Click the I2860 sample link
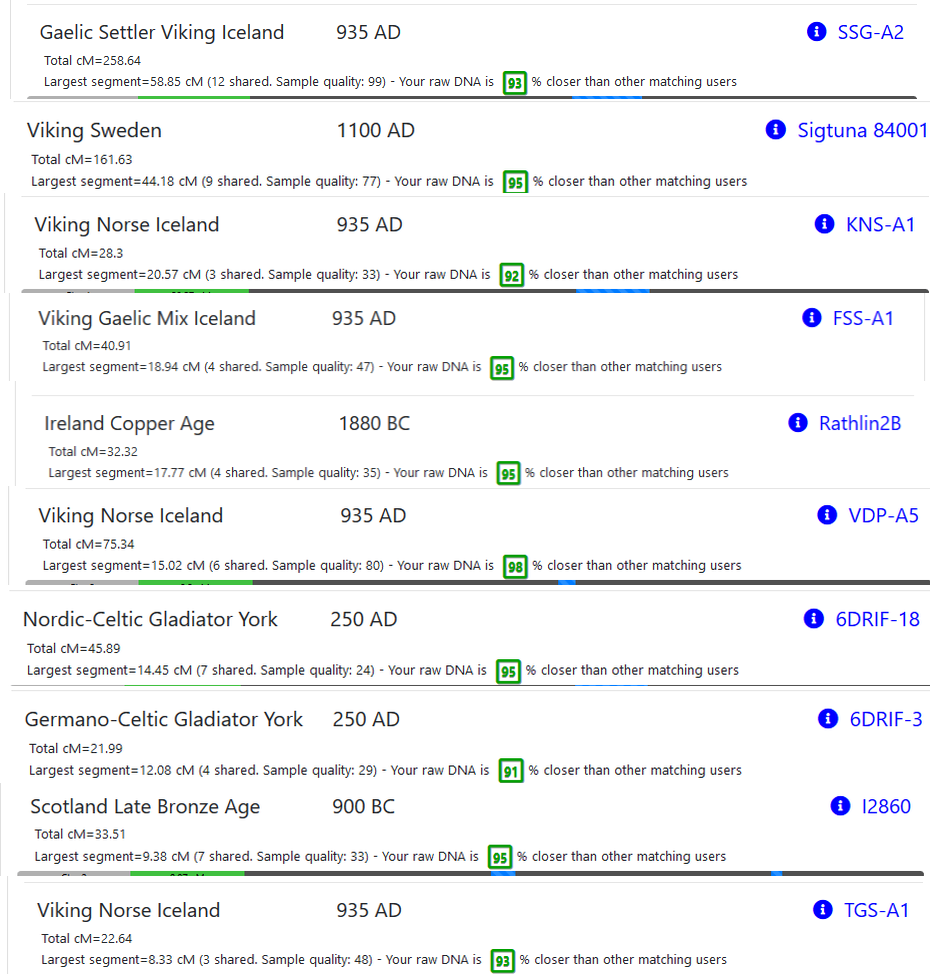Viewport: 930px width, 974px height. pyautogui.click(x=886, y=806)
